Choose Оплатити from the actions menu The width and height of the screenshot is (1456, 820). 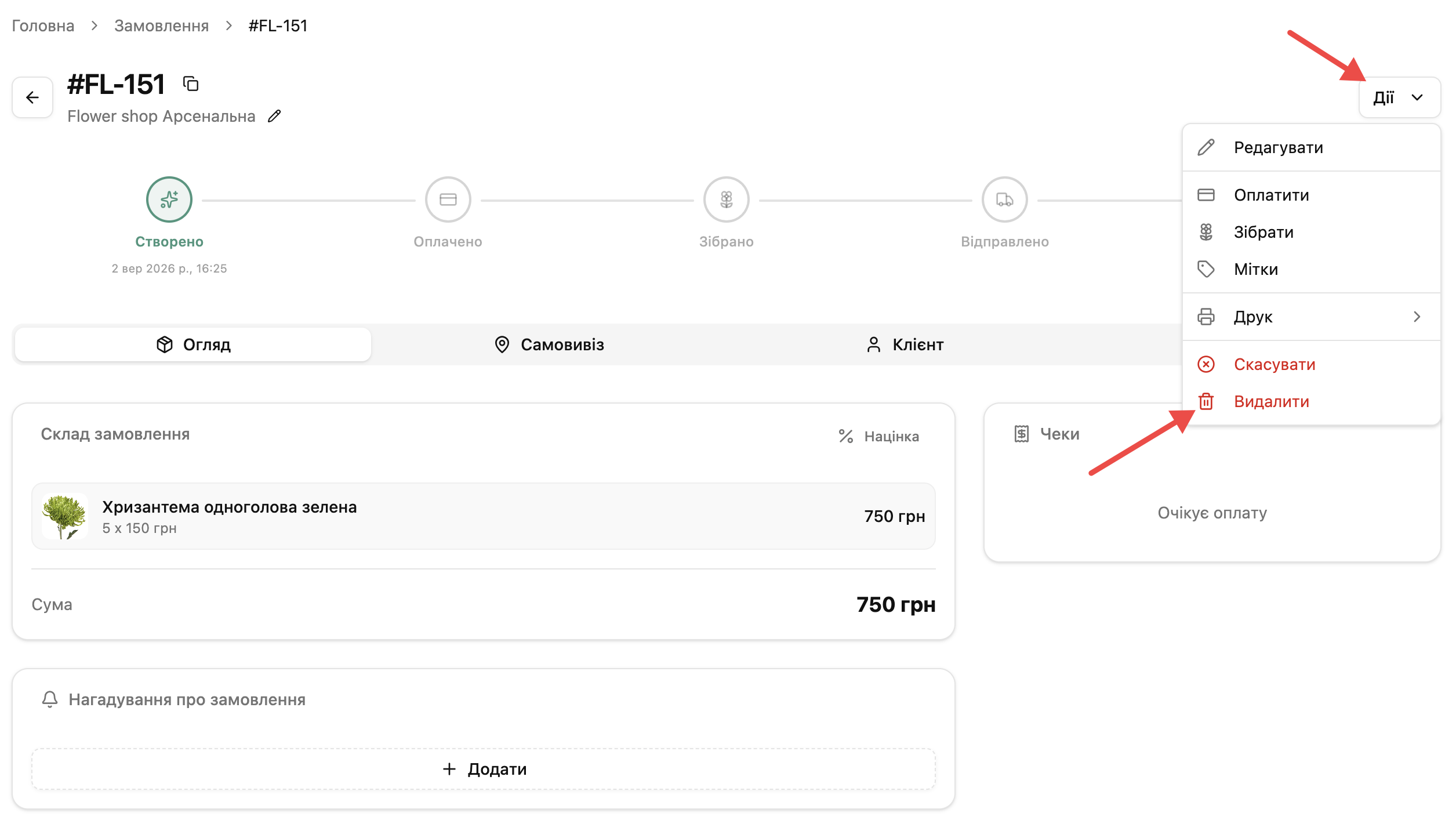tap(1312, 195)
